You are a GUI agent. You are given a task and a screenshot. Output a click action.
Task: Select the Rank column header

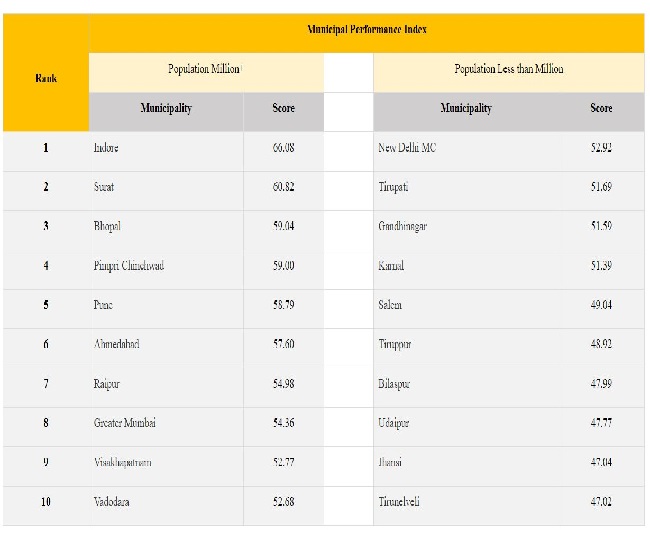pos(46,78)
